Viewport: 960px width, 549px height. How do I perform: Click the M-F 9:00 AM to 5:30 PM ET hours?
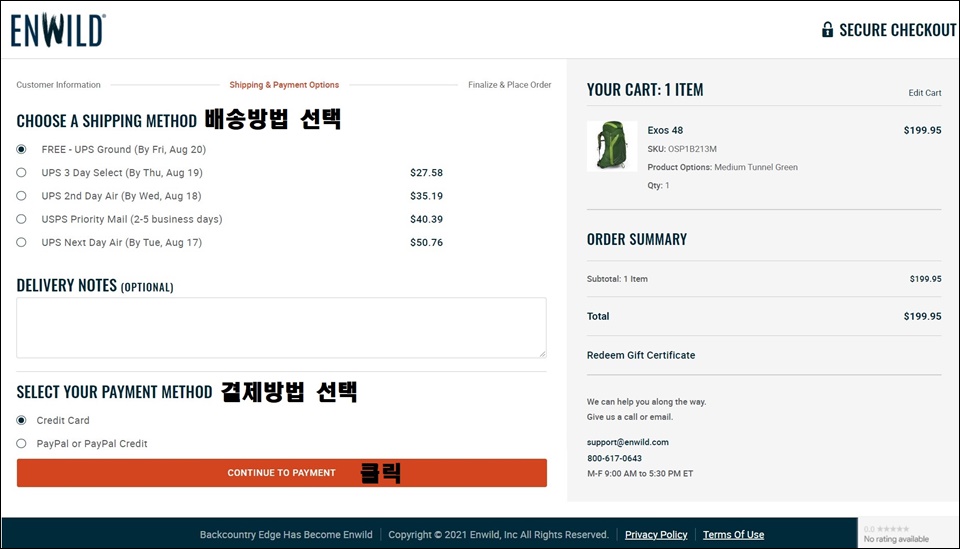coord(640,473)
